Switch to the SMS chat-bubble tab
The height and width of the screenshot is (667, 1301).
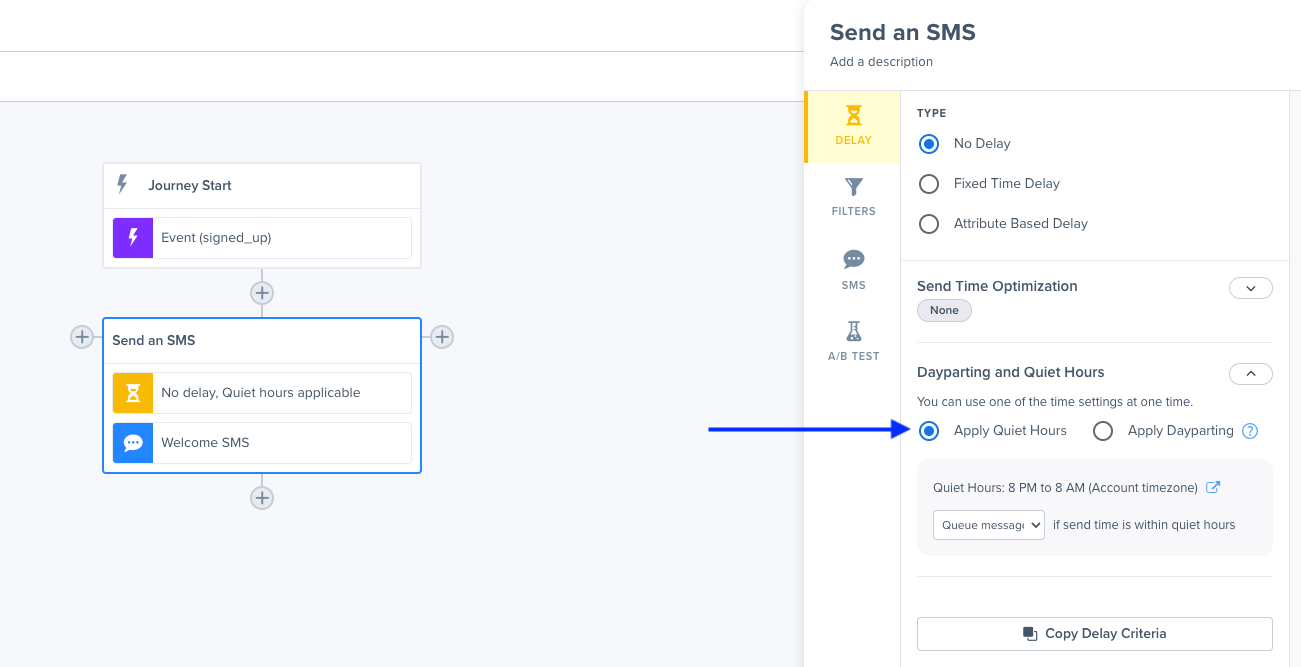pos(853,270)
